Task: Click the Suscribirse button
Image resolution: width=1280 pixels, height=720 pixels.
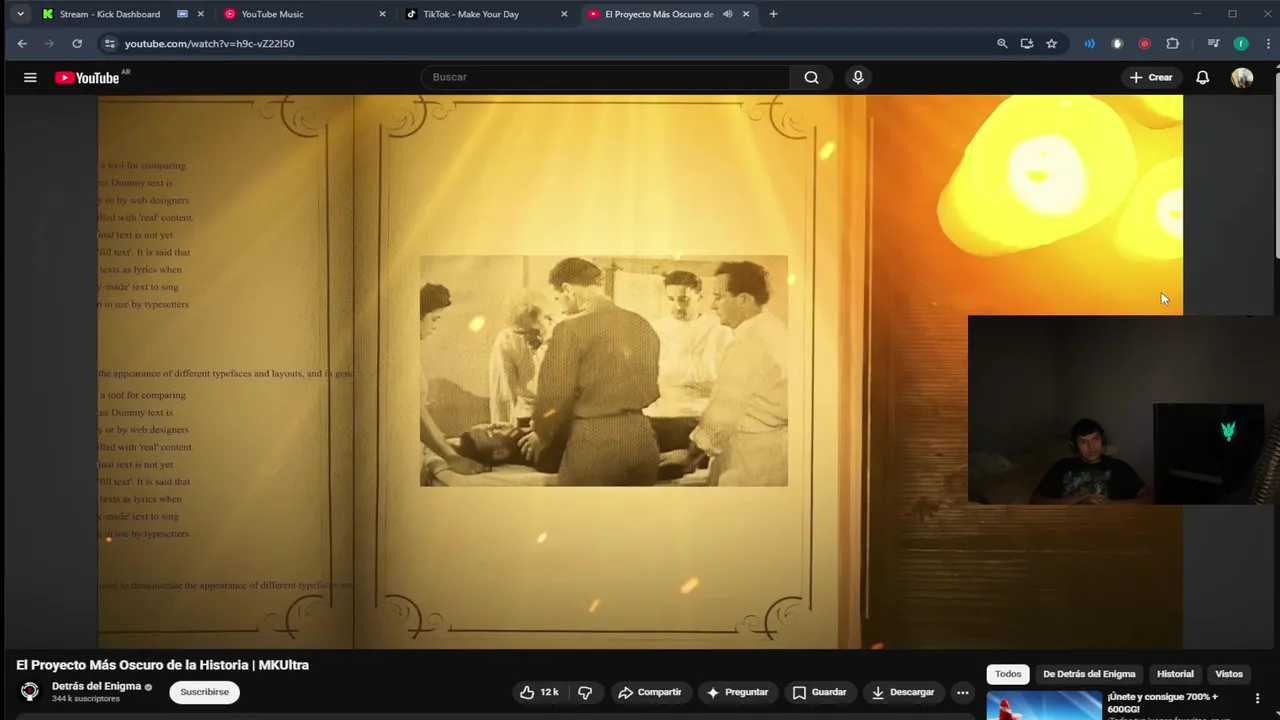Action: tap(204, 692)
